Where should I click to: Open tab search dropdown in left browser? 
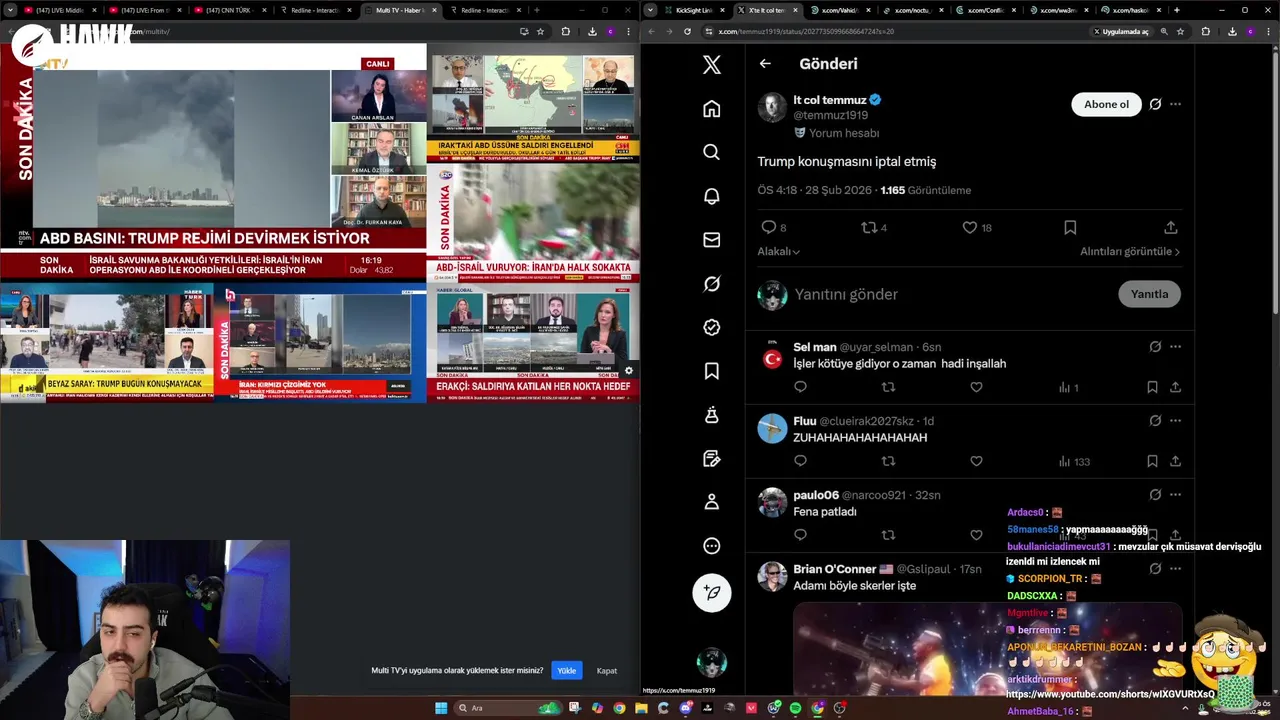click(x=10, y=10)
